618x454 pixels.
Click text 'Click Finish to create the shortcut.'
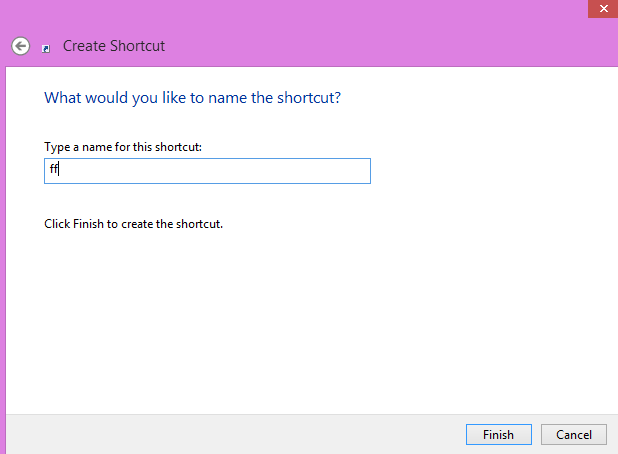pos(134,224)
